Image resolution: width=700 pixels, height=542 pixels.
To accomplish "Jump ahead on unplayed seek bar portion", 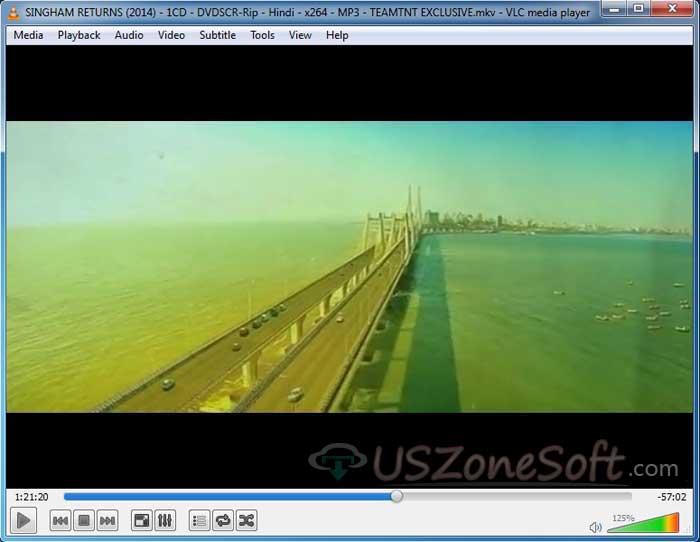I will pyautogui.click(x=517, y=496).
